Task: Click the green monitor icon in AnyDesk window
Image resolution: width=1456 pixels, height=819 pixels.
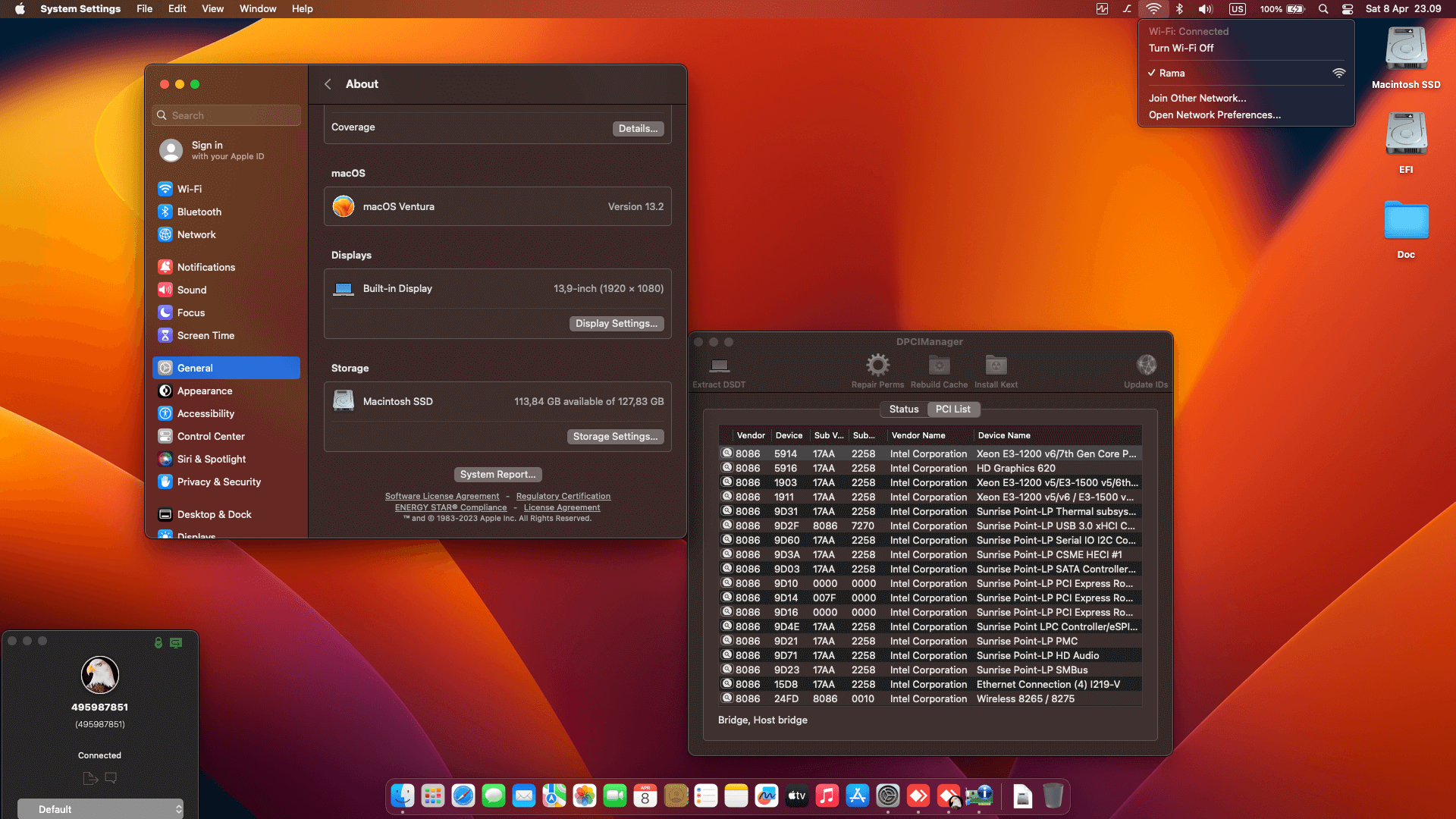Action: (x=176, y=642)
